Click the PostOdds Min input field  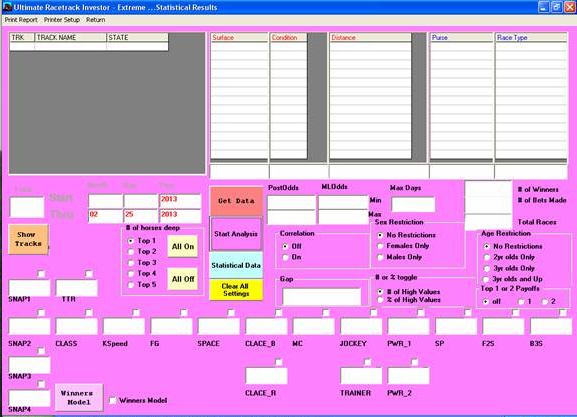291,202
